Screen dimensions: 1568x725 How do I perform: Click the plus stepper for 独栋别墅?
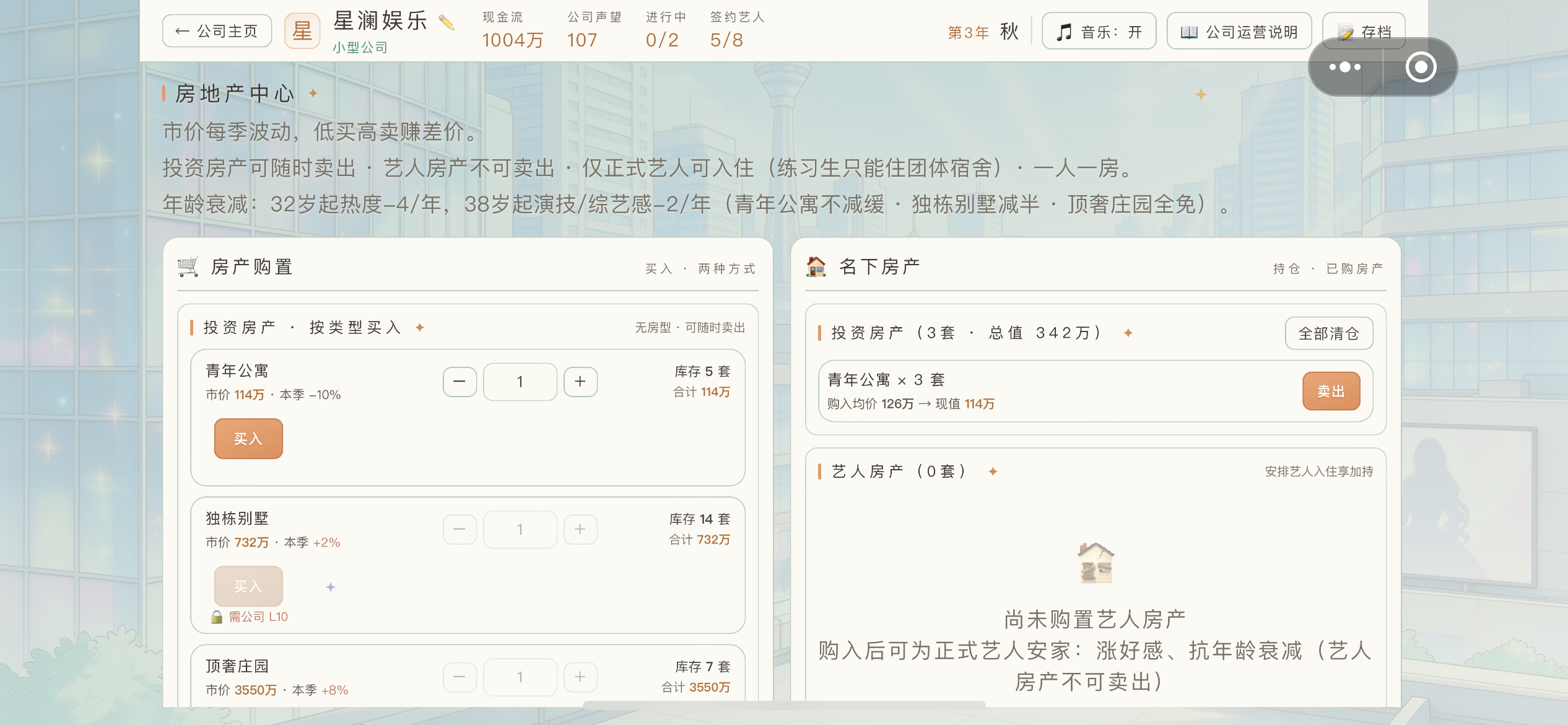[580, 529]
